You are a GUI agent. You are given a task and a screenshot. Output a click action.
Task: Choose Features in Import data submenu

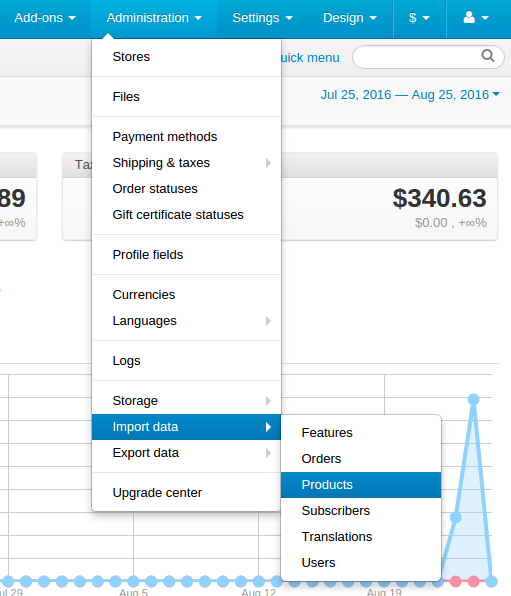tap(361, 433)
